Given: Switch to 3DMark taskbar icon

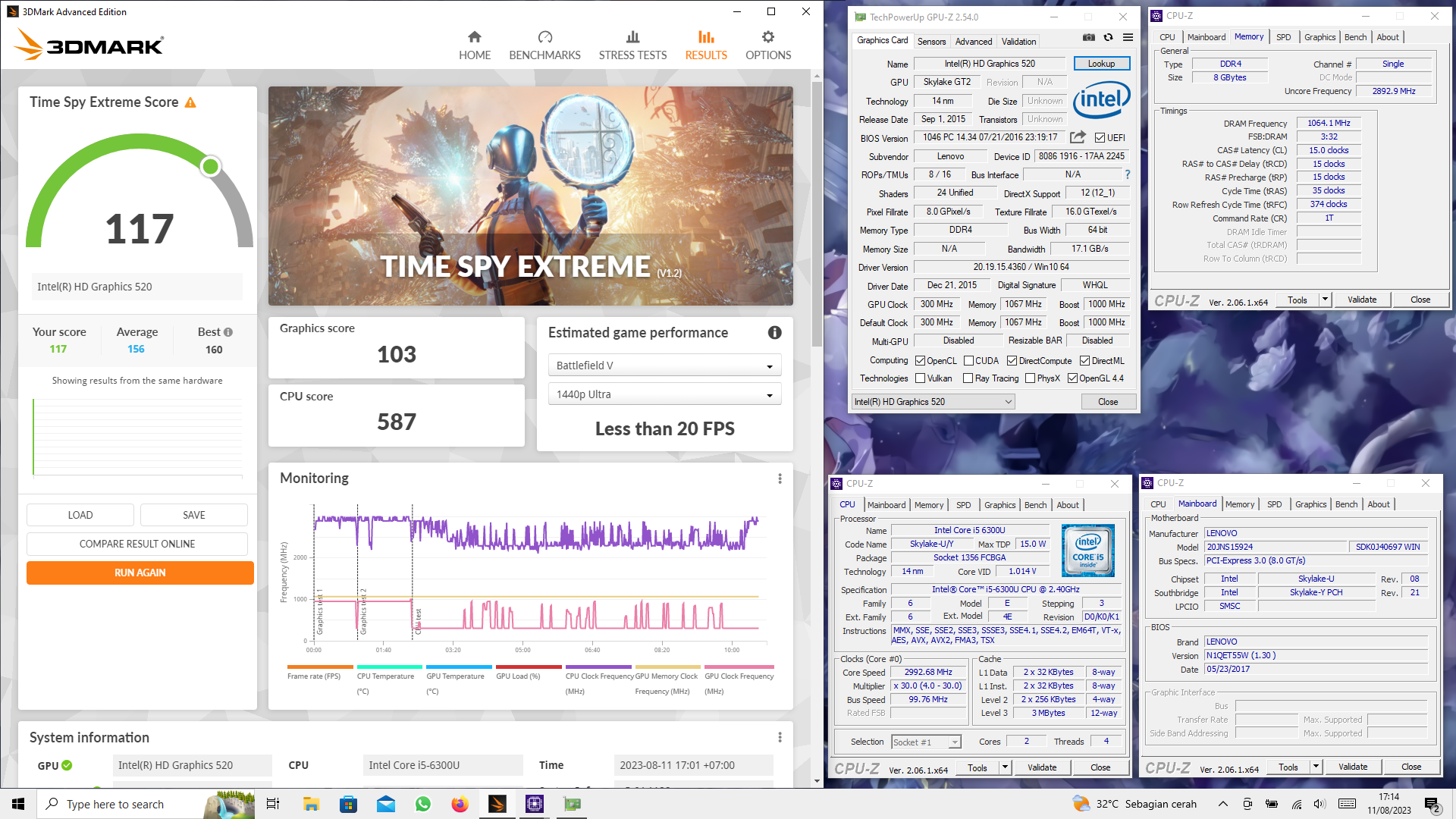Looking at the screenshot, I should pos(497,804).
